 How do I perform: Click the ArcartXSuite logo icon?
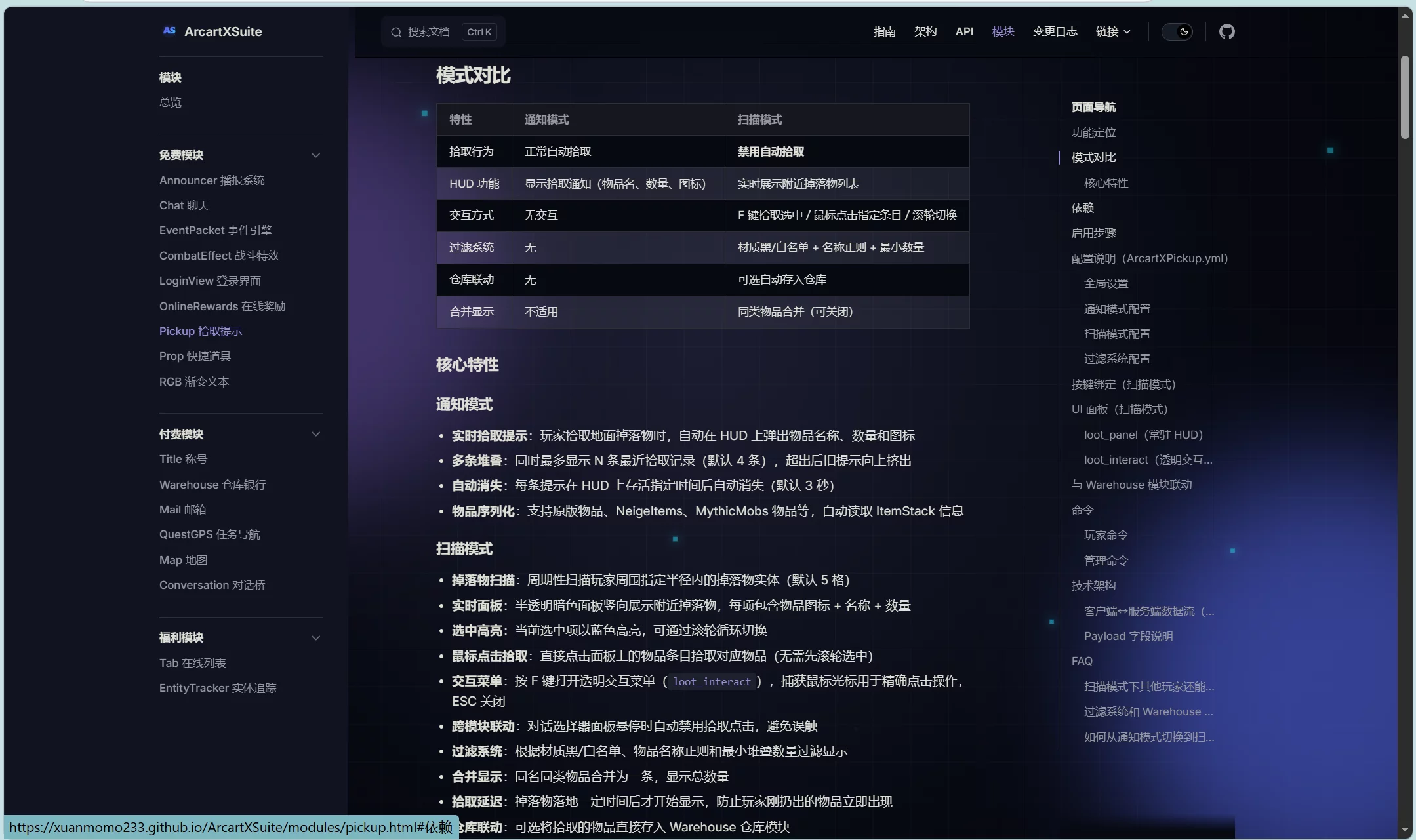click(x=169, y=31)
